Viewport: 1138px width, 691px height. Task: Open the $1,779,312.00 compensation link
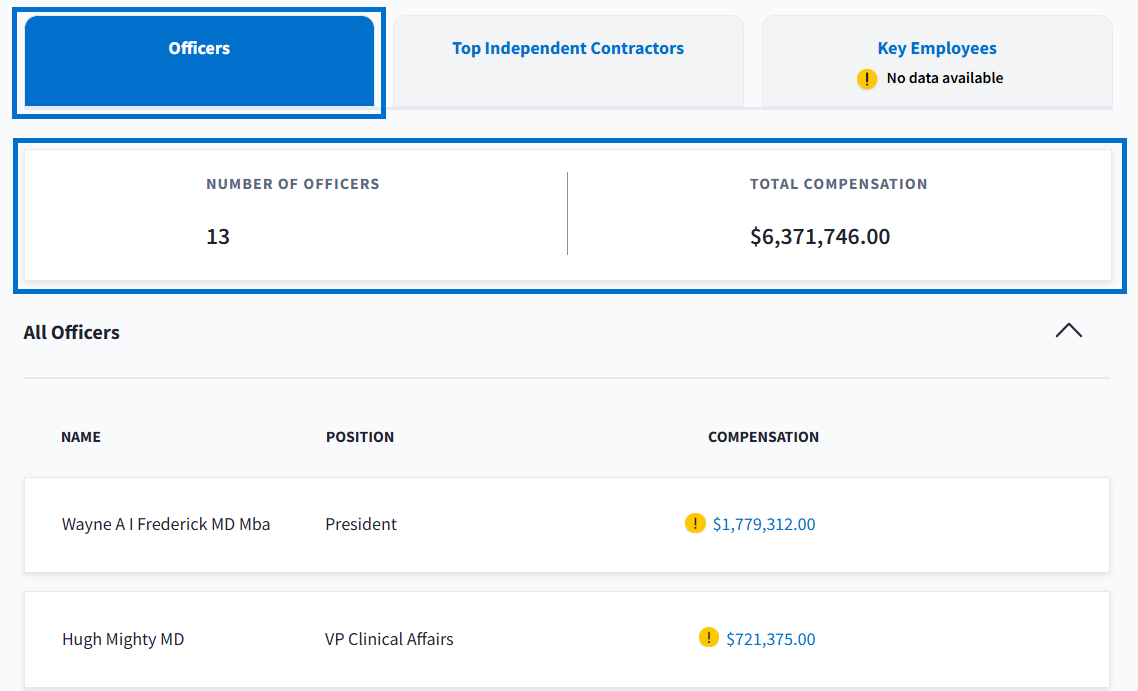click(763, 525)
